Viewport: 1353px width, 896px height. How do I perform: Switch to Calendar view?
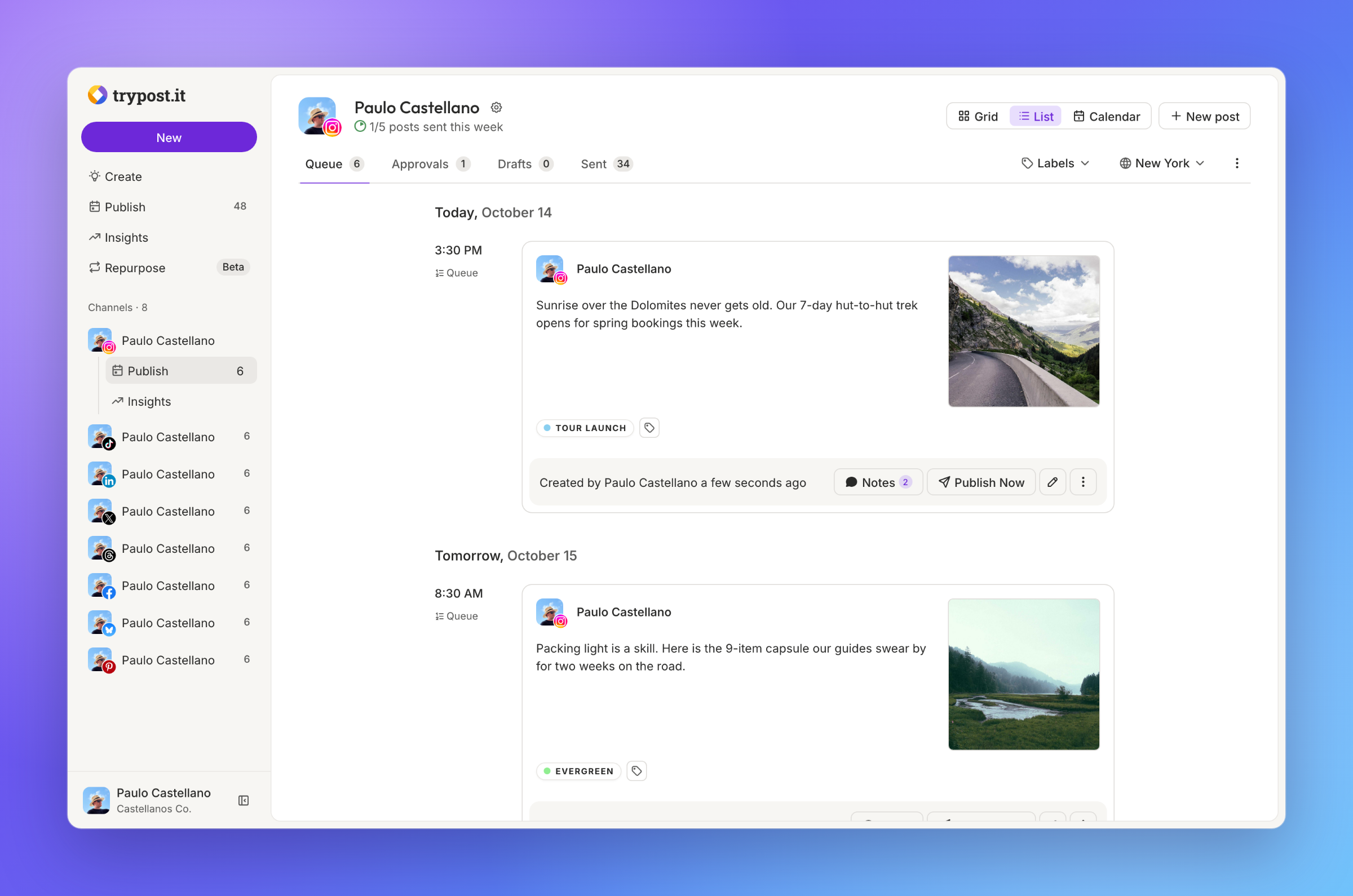tap(1106, 117)
